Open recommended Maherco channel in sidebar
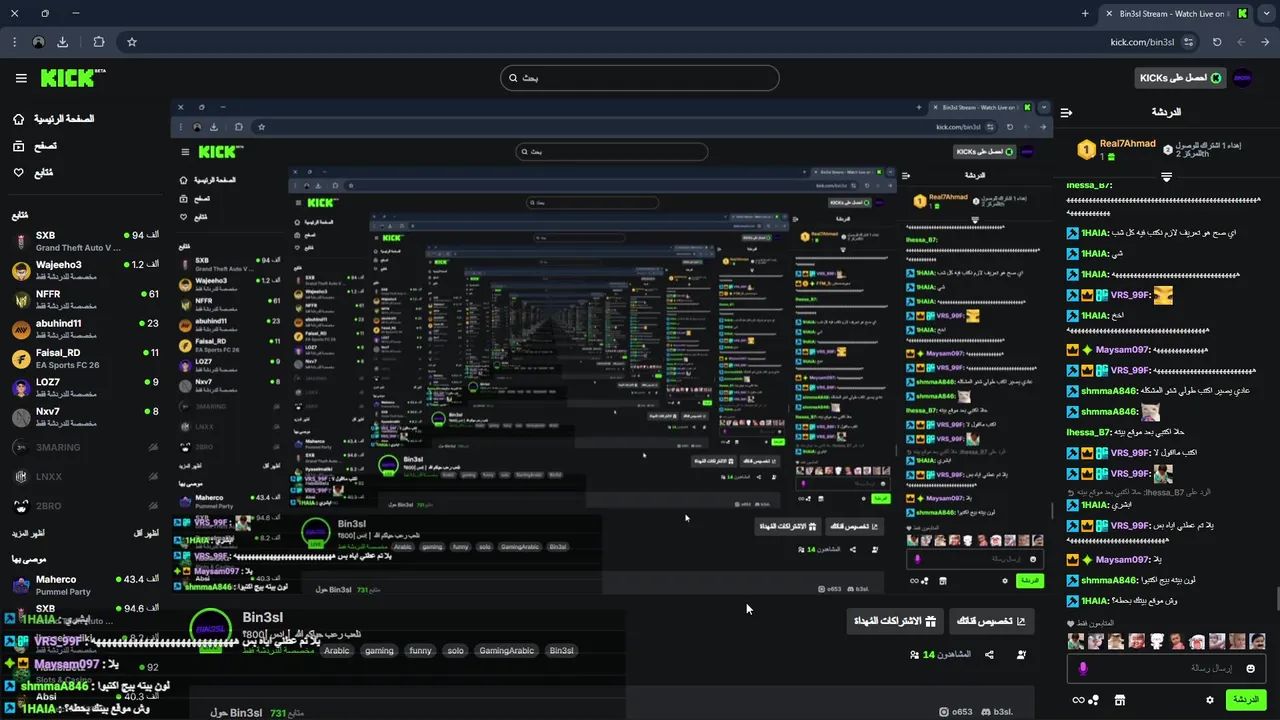 [85, 585]
